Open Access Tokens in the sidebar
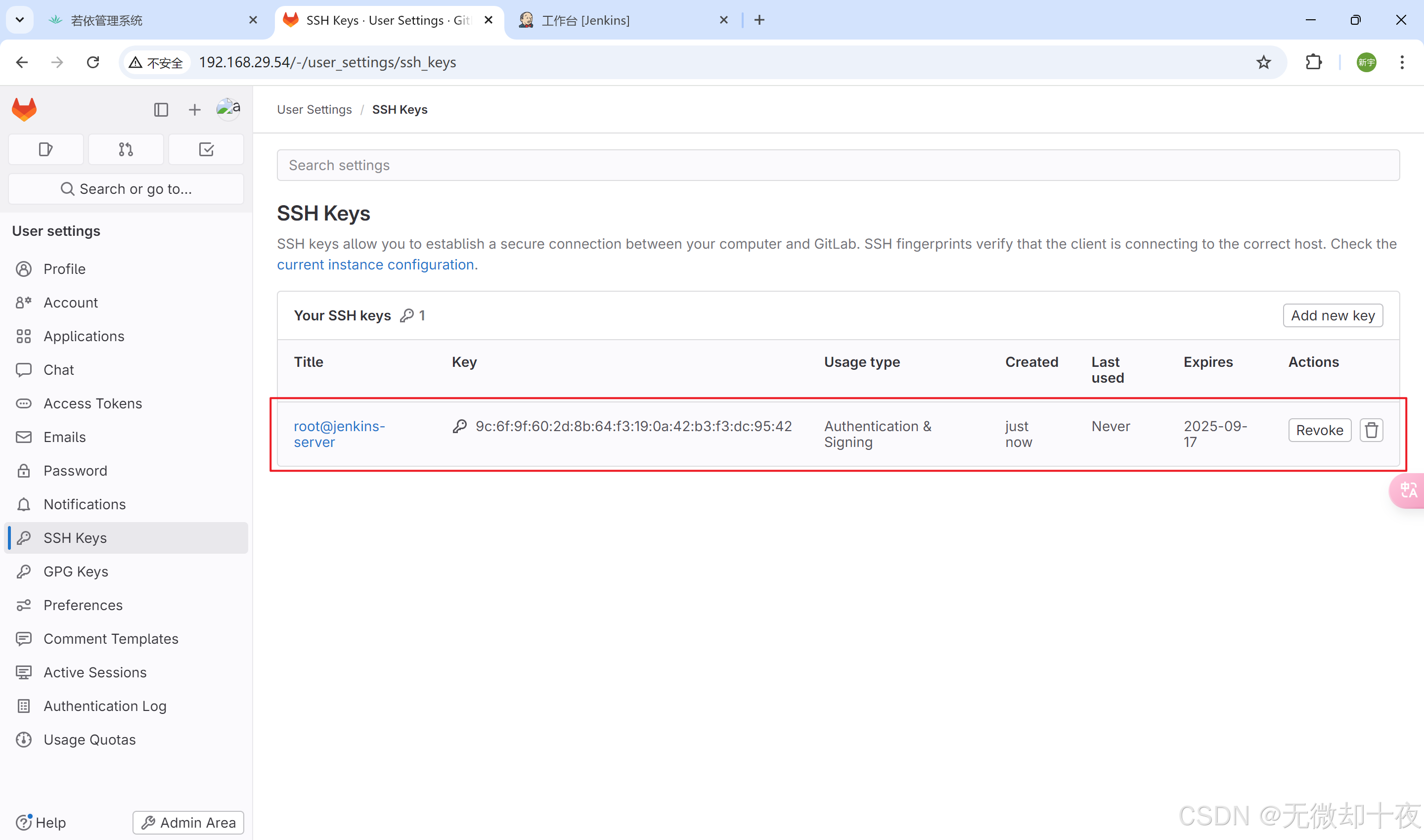 tap(92, 403)
